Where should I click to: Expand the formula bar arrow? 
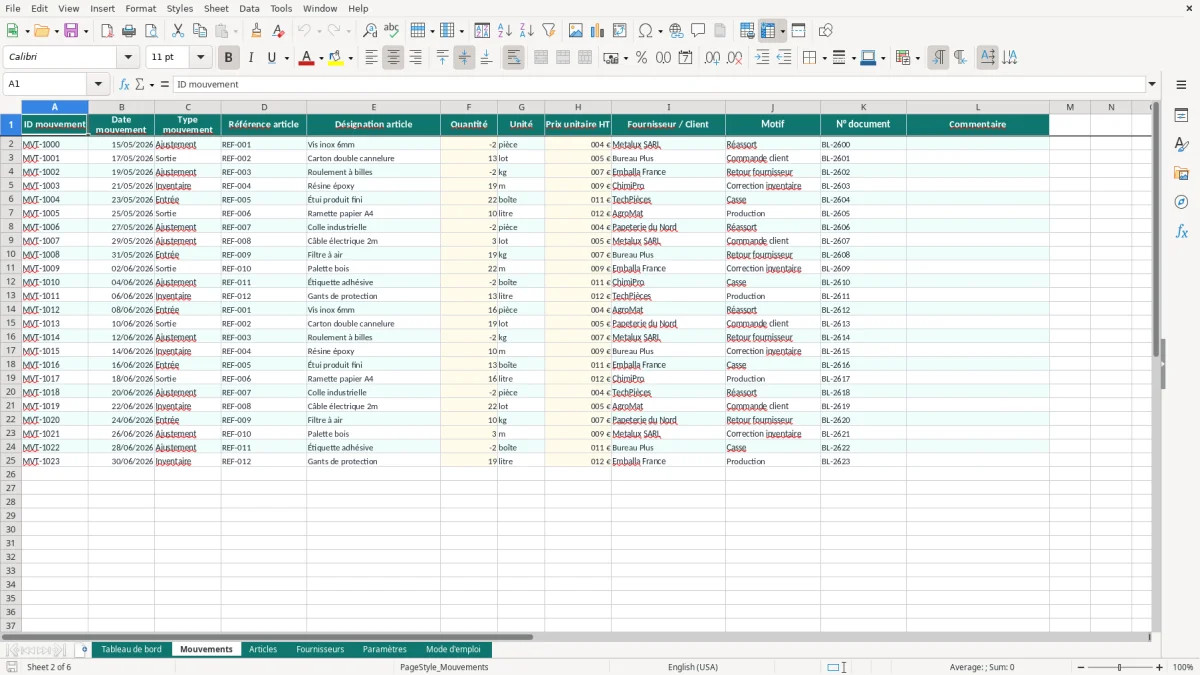pyautogui.click(x=1152, y=85)
